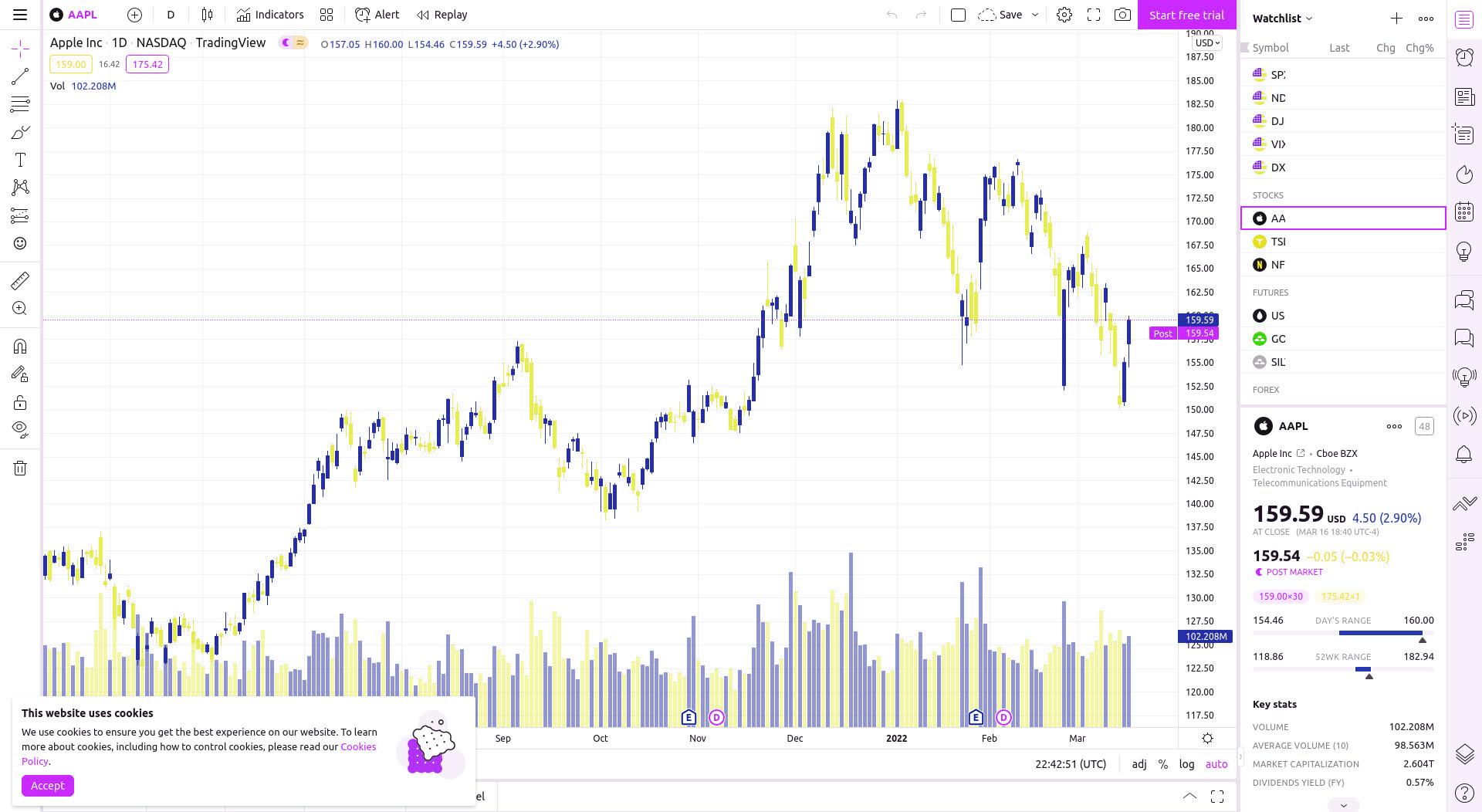Image resolution: width=1482 pixels, height=812 pixels.
Task: Accept the cookies notice
Action: [48, 786]
